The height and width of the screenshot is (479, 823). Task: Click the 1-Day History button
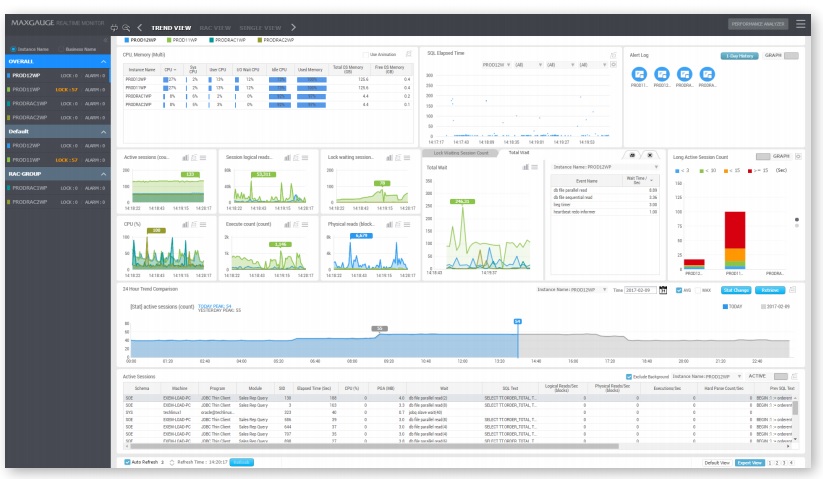coord(738,56)
